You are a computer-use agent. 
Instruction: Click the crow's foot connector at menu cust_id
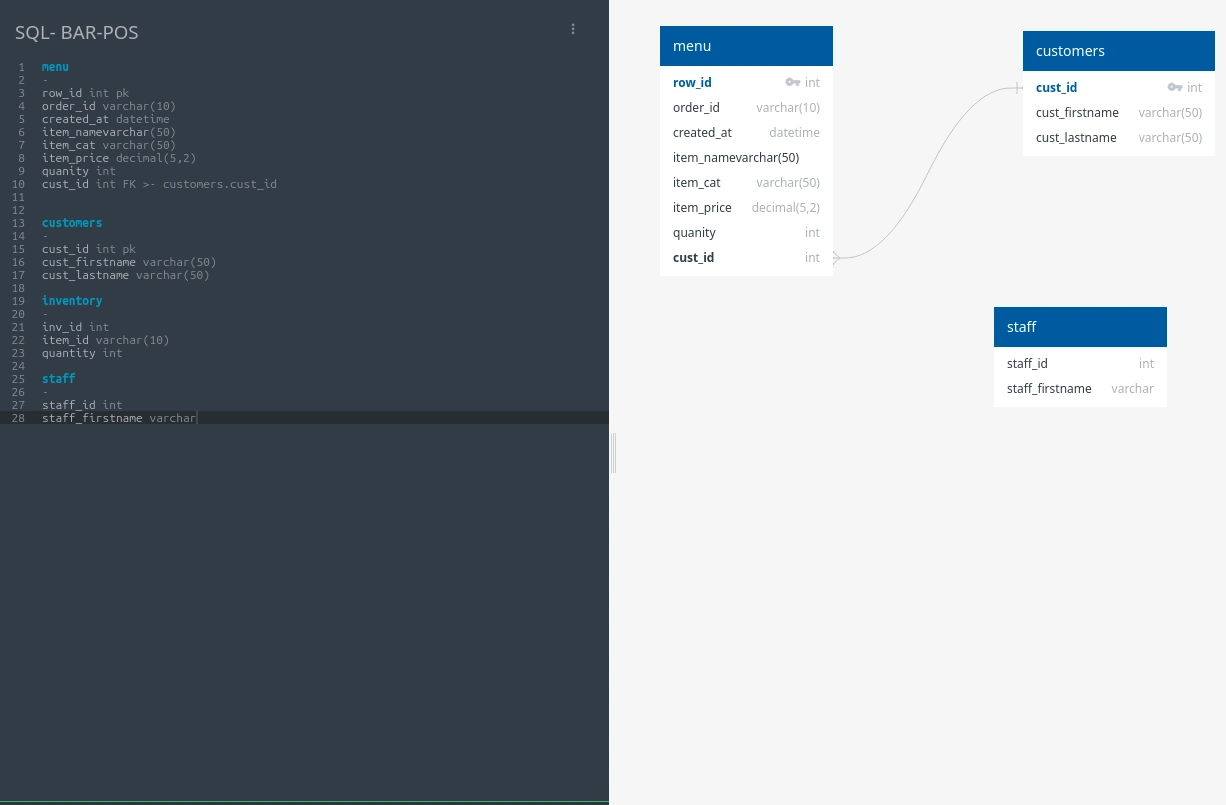tap(837, 258)
